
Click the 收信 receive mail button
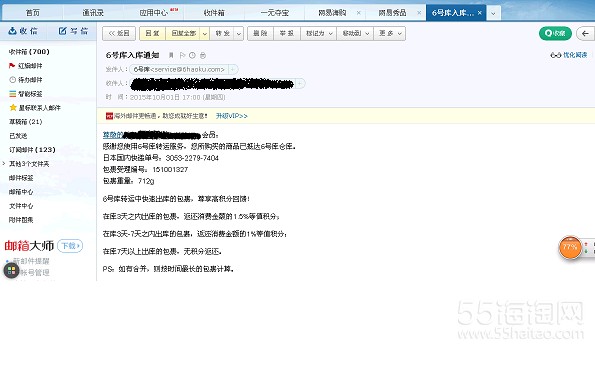click(23, 31)
